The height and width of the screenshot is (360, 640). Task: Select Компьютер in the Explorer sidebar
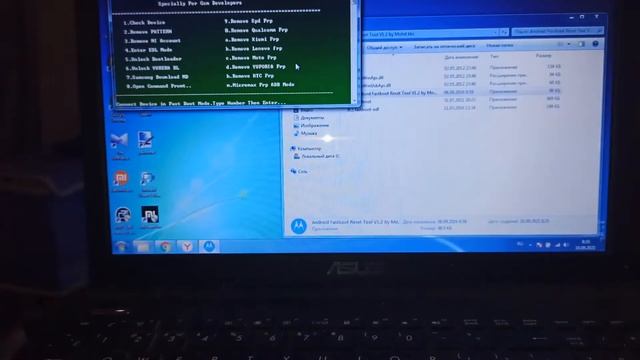click(x=309, y=149)
